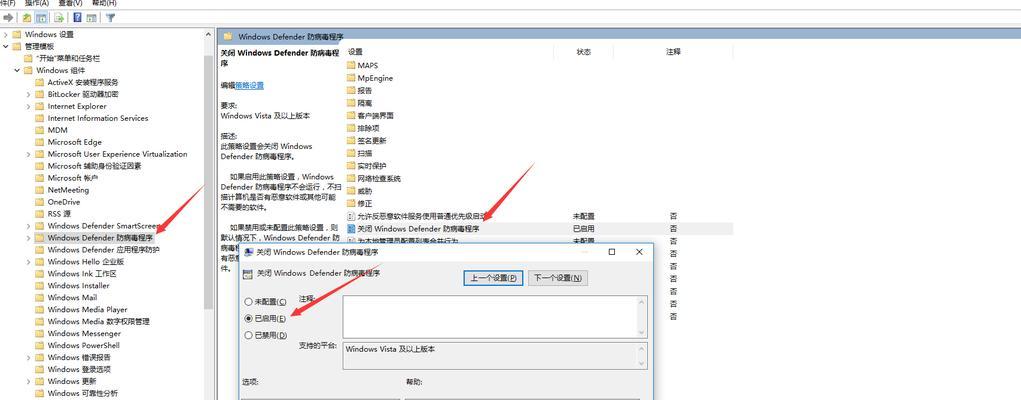Click the 扫描 folder icon in list
Image resolution: width=1021 pixels, height=400 pixels.
[352, 153]
